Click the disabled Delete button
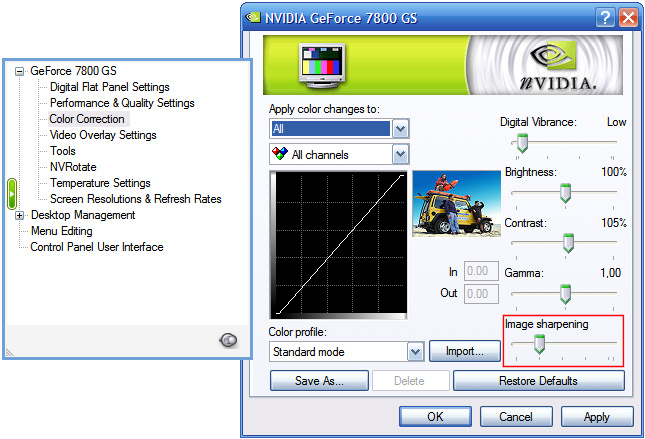Screen dimensions: 645x439 tap(409, 381)
